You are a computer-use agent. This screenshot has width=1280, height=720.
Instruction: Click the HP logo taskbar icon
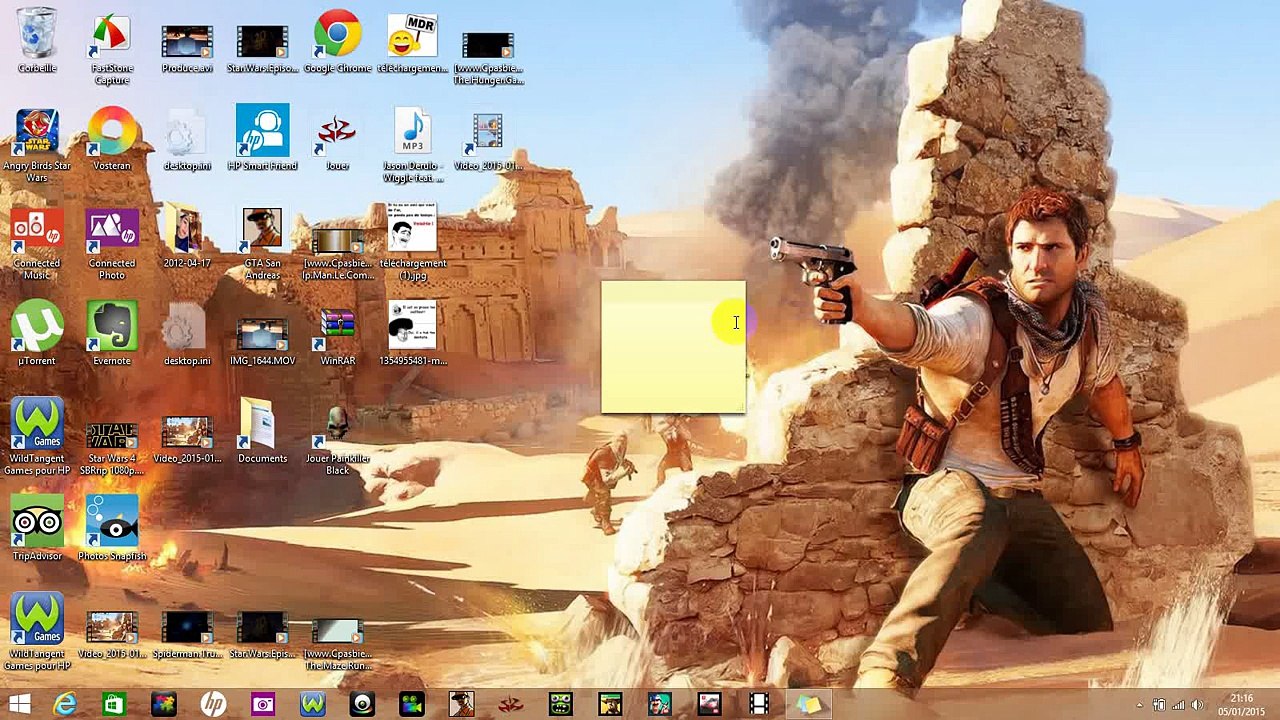[x=213, y=705]
